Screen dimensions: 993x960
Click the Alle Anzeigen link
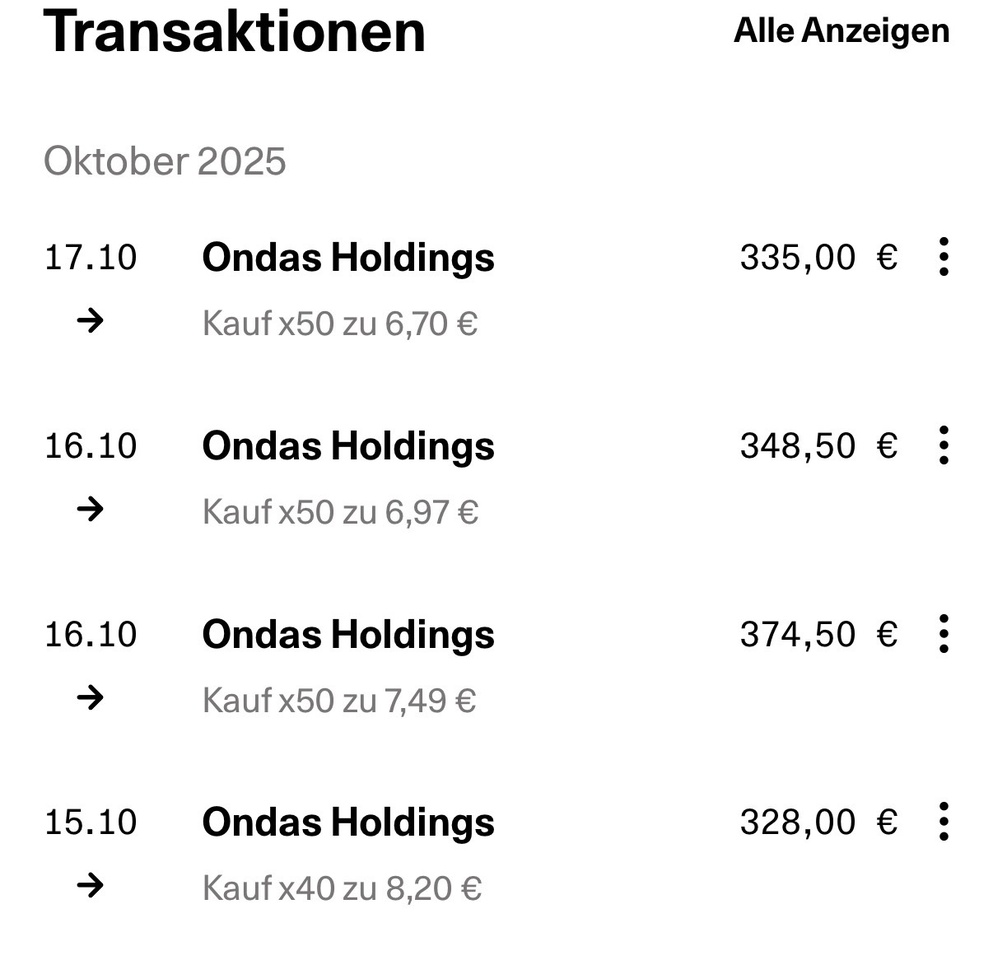[x=841, y=31]
